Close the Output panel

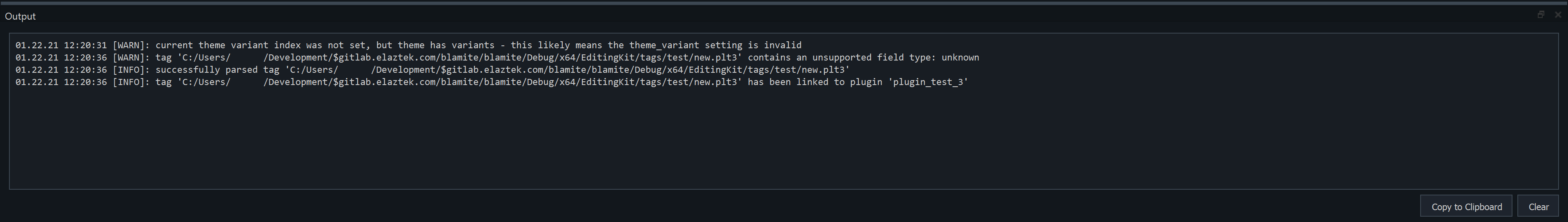pos(1558,15)
